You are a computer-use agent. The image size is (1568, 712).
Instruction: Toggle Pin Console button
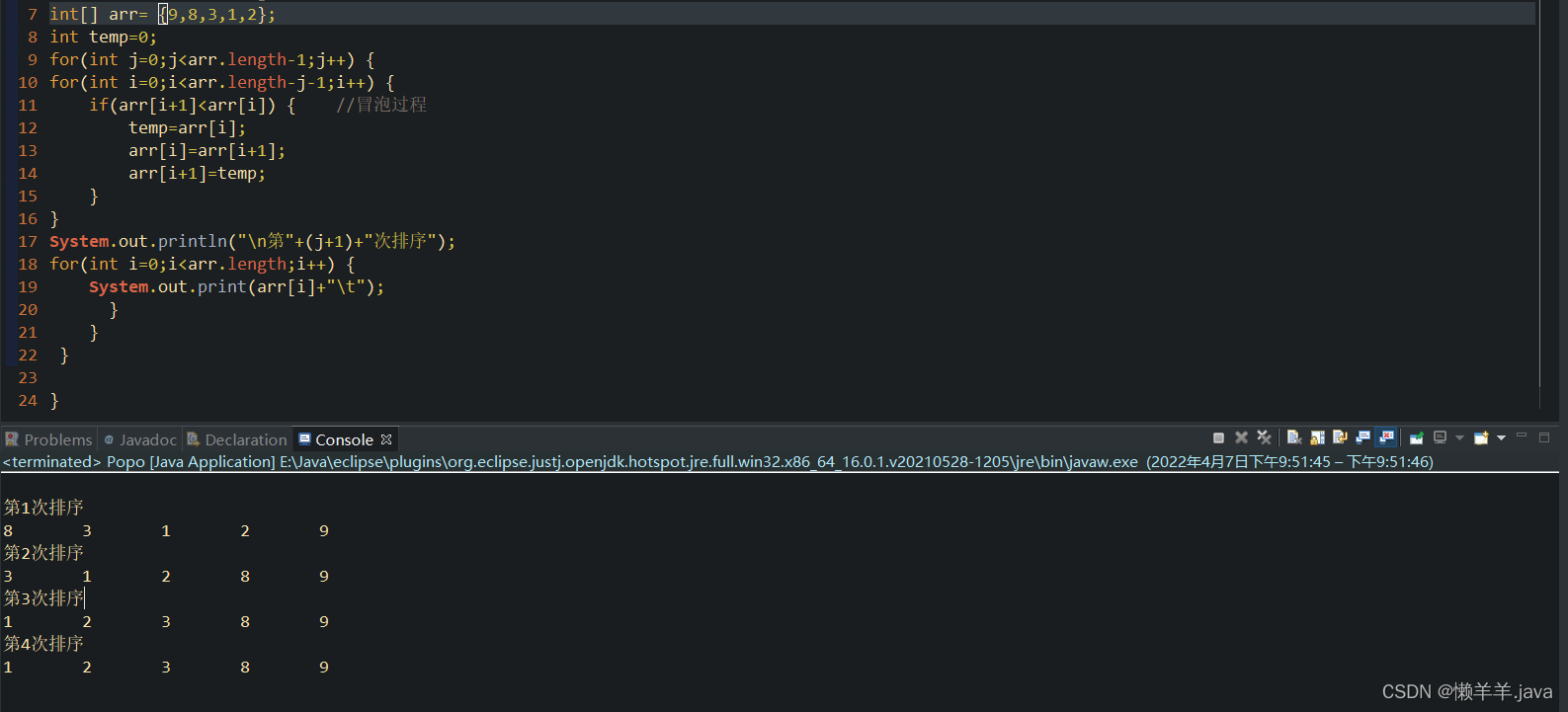tap(1416, 437)
